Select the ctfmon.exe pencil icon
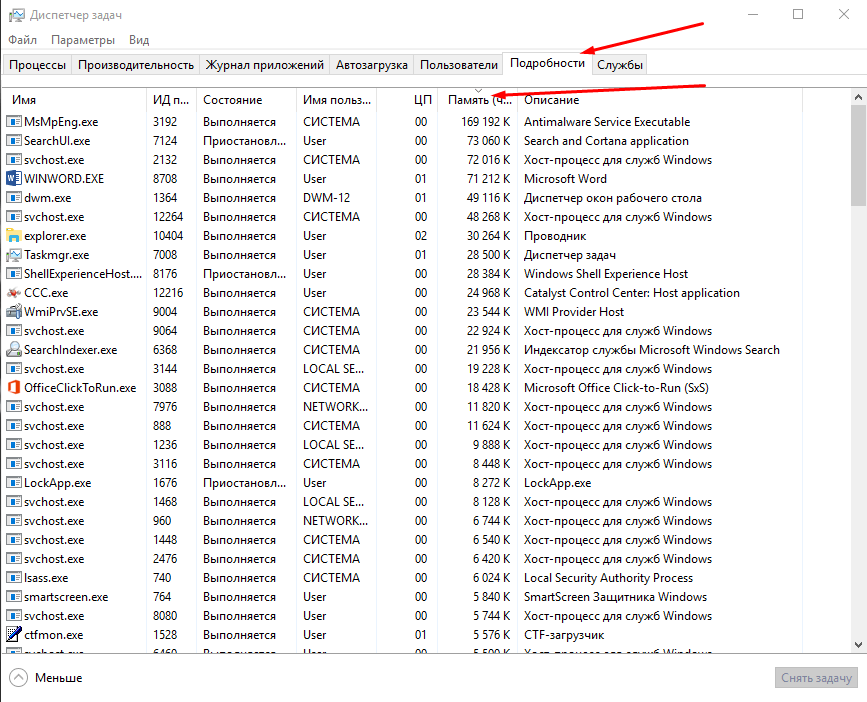Screen dimensions: 867x702 14,635
